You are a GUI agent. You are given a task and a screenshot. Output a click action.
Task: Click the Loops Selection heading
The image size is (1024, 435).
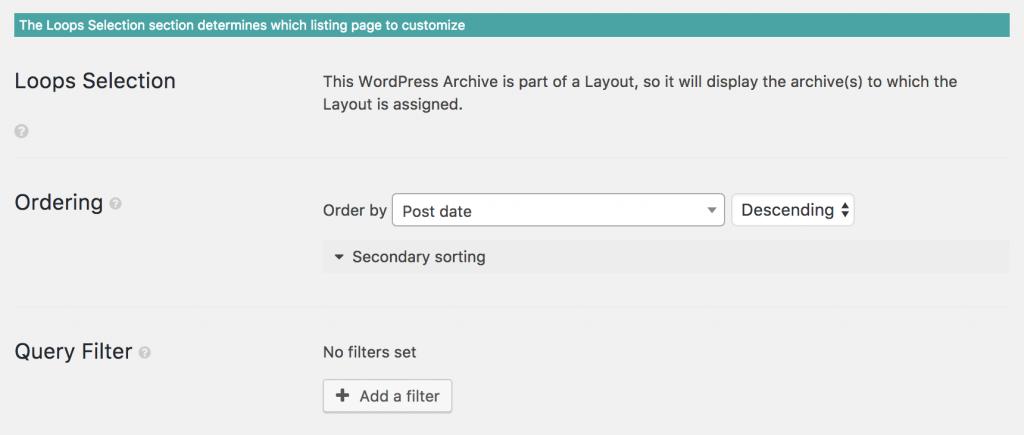(x=95, y=81)
